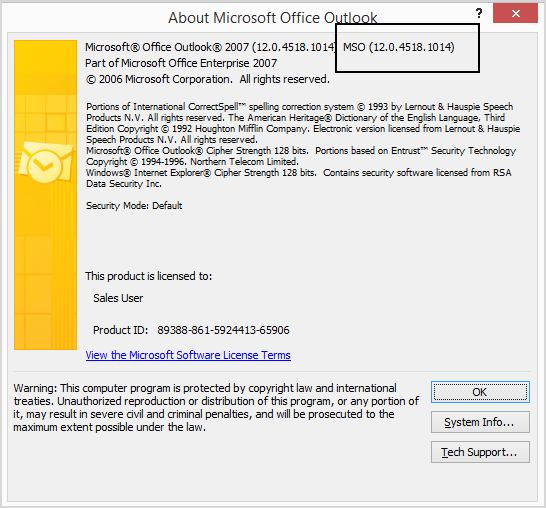Select the Product ID number 89388-861-5924413-65906
Viewport: 546px width, 508px height.
[223, 330]
